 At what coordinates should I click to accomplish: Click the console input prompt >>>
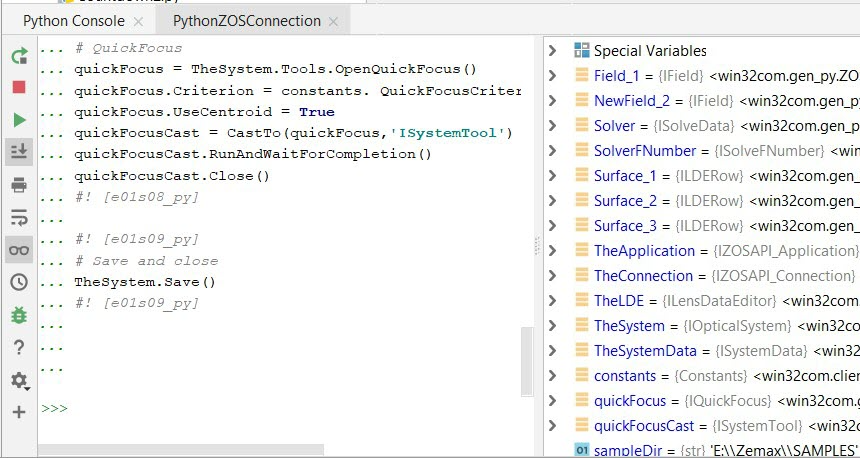54,409
